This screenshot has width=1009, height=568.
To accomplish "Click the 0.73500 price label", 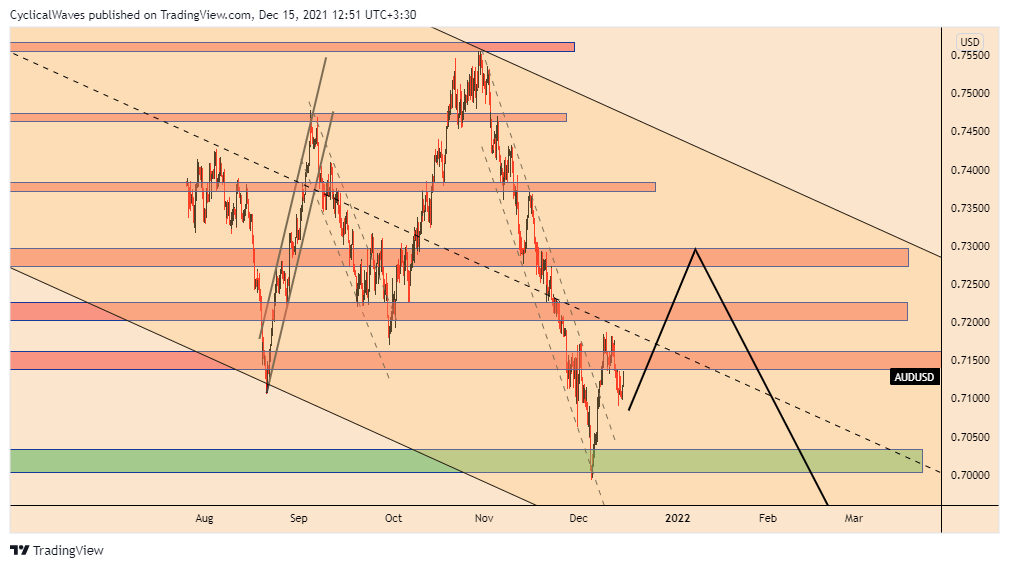I will (x=970, y=208).
